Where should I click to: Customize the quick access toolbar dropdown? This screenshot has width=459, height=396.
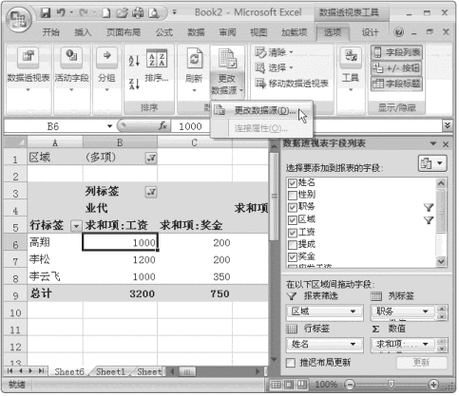(174, 13)
